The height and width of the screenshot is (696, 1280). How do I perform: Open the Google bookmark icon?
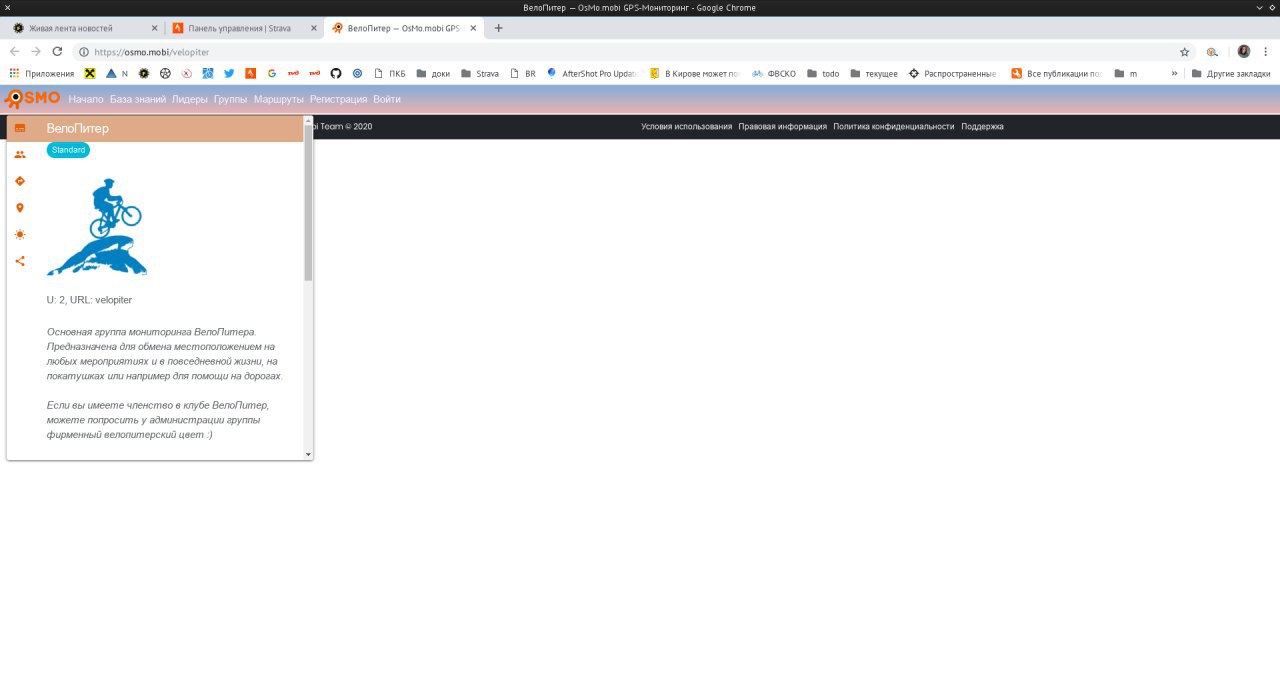[x=272, y=73]
